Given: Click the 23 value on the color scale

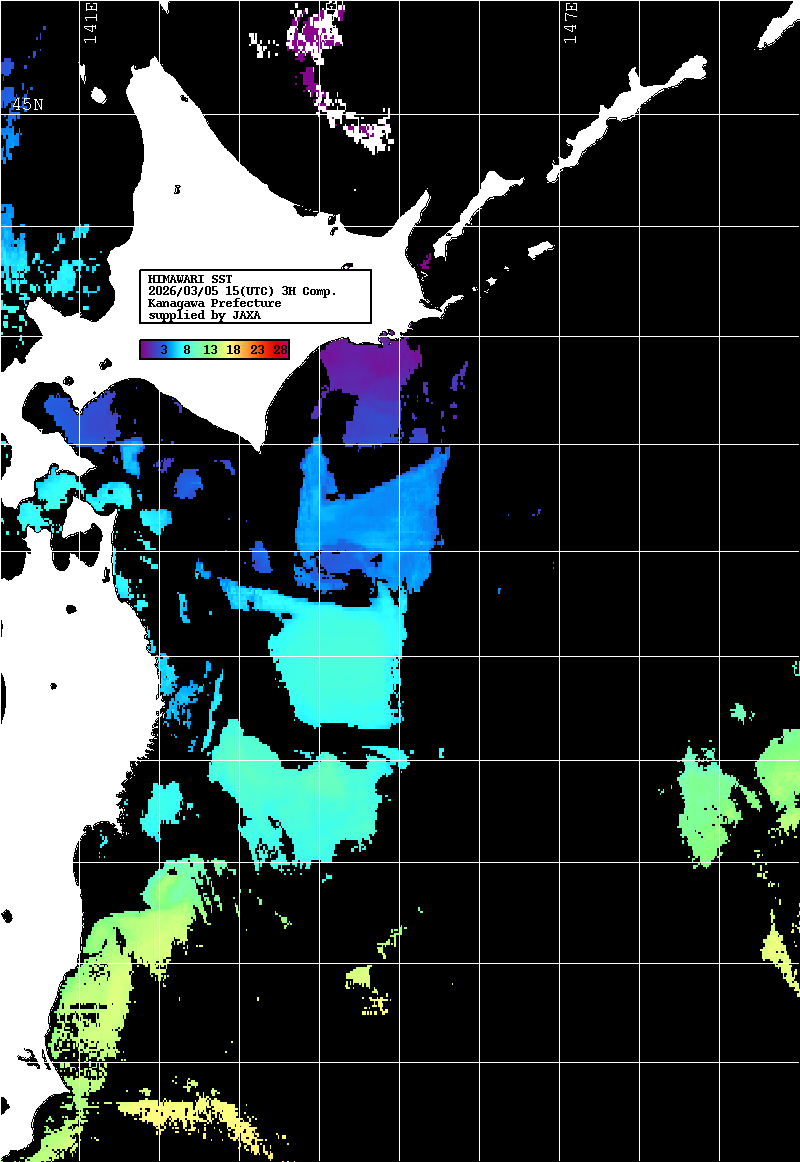Looking at the screenshot, I should [257, 349].
